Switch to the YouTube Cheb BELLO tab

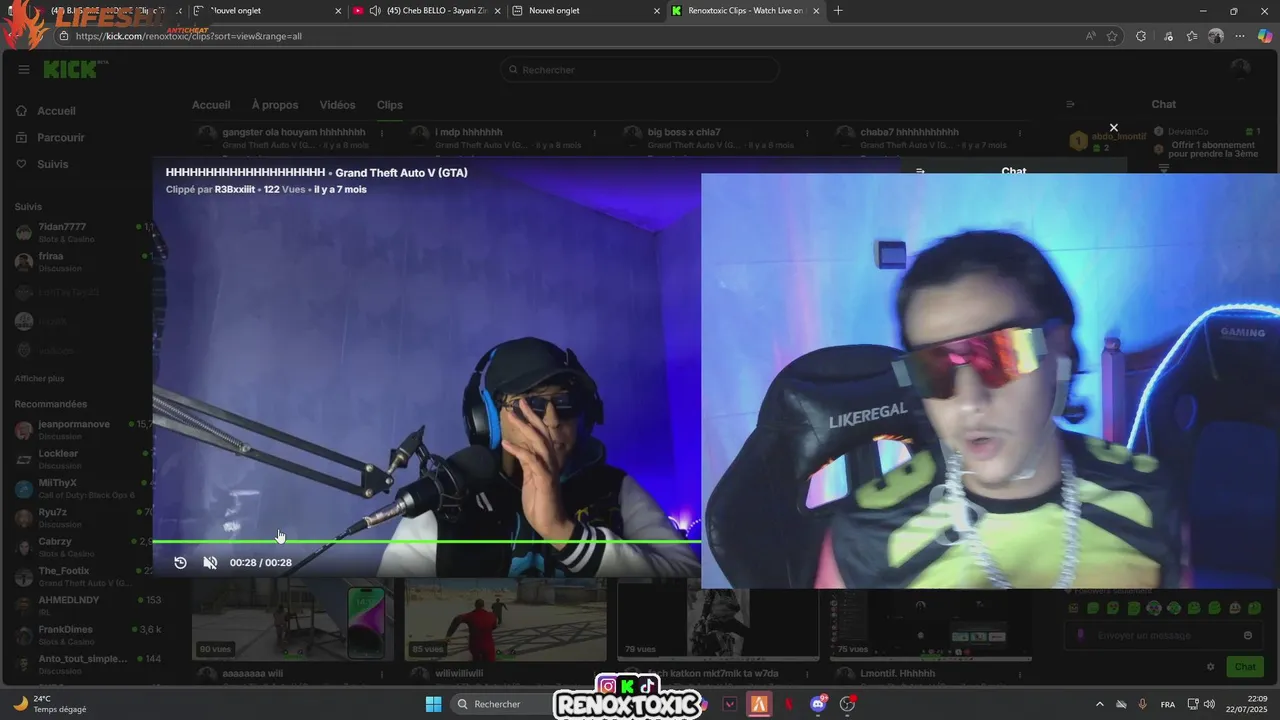click(x=427, y=11)
